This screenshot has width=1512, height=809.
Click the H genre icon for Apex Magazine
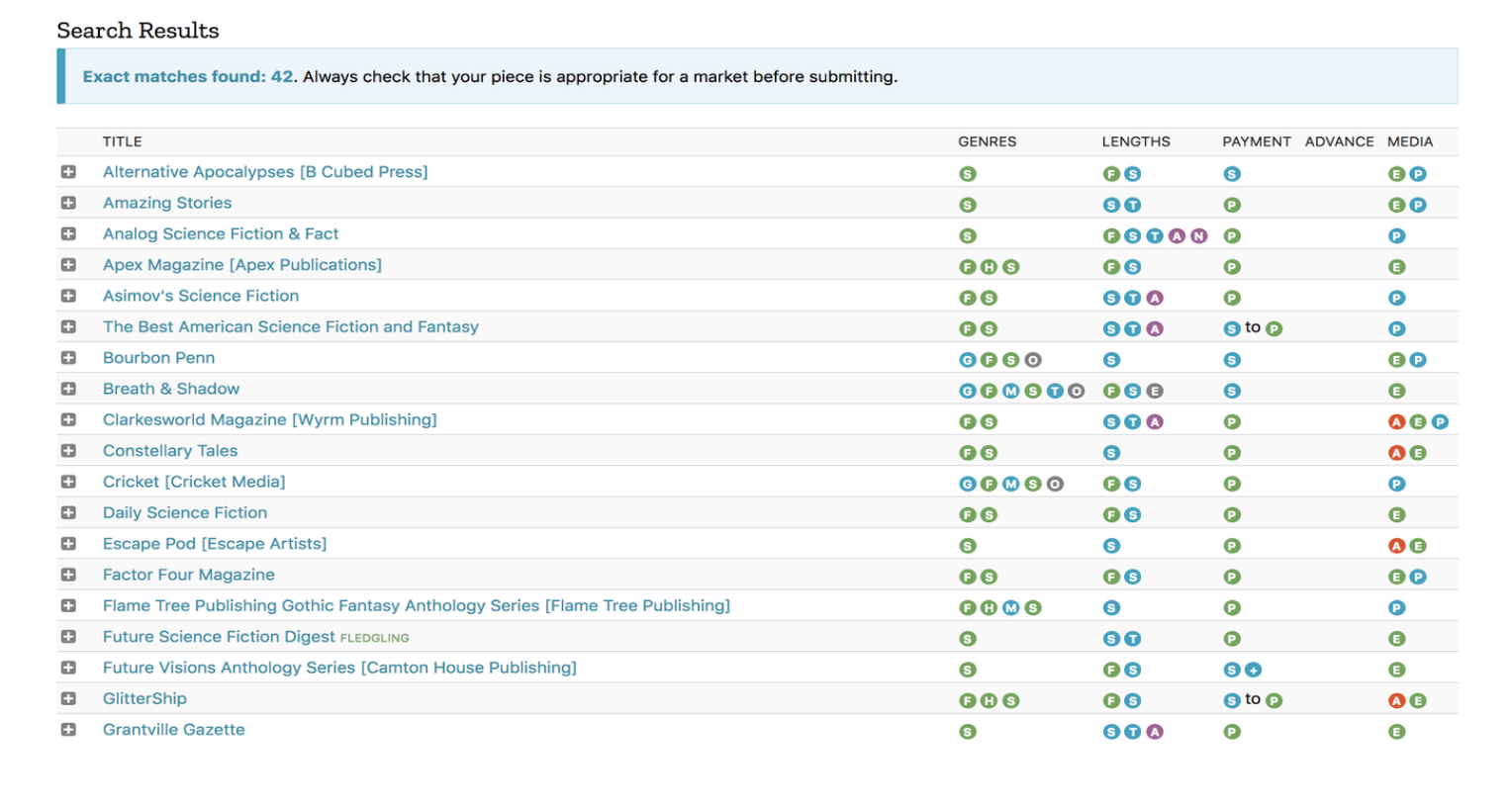[990, 267]
